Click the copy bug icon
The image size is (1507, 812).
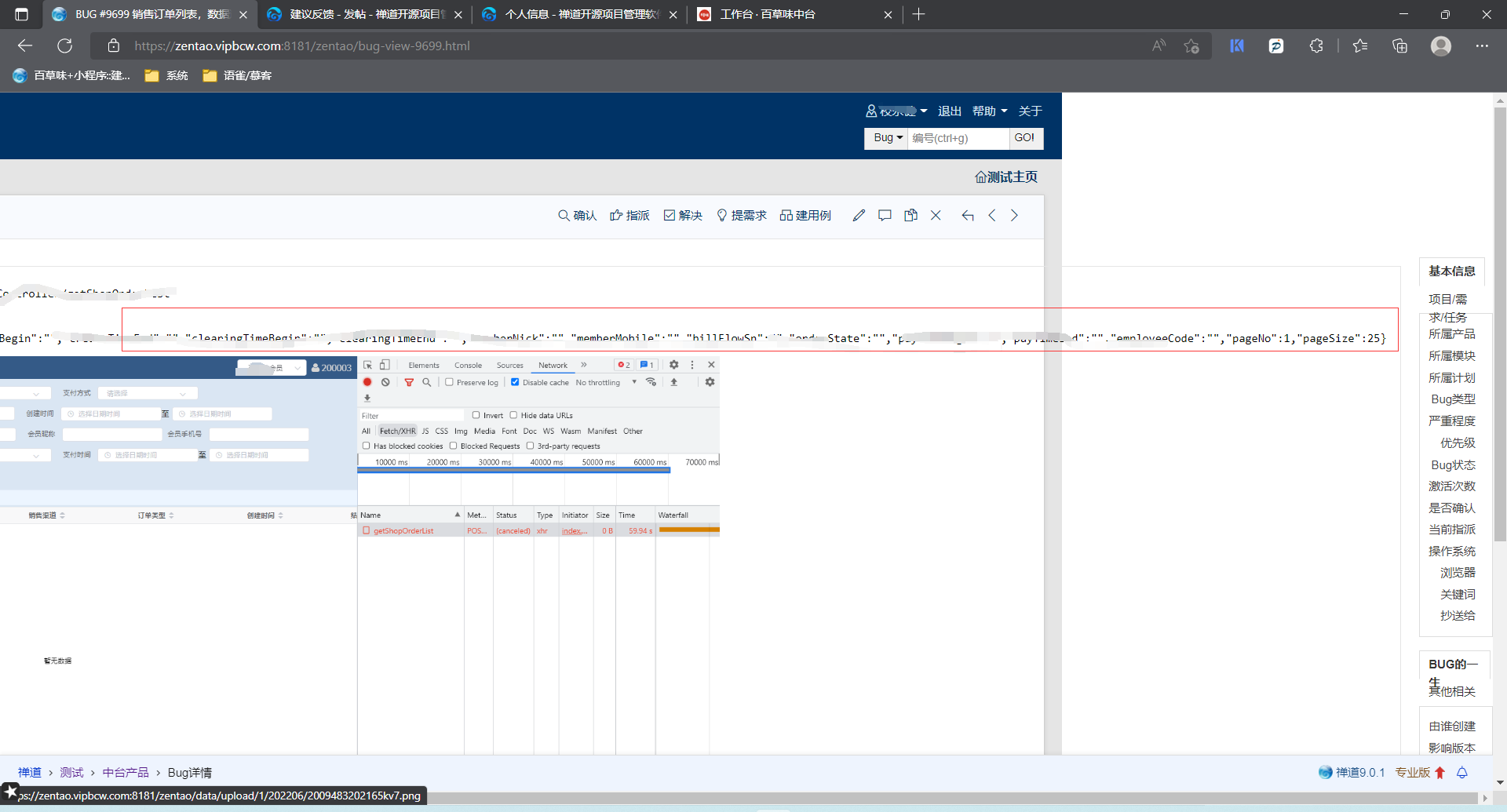[910, 216]
